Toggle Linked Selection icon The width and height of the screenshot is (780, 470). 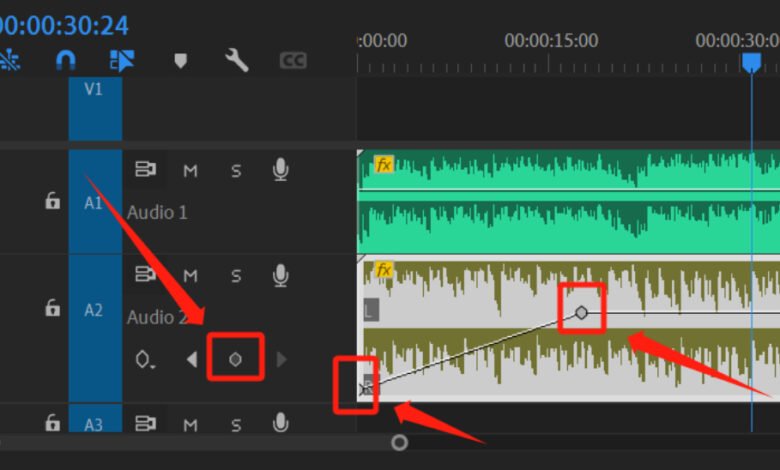tap(121, 60)
